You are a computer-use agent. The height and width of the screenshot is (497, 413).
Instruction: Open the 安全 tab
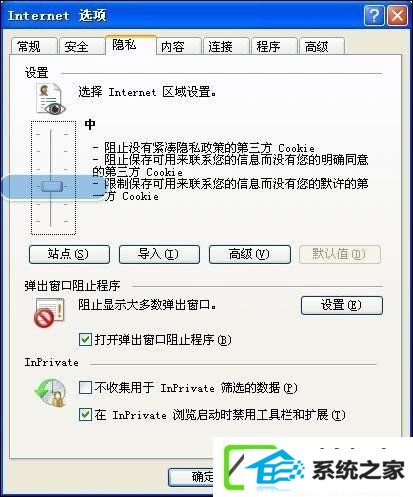[x=81, y=46]
